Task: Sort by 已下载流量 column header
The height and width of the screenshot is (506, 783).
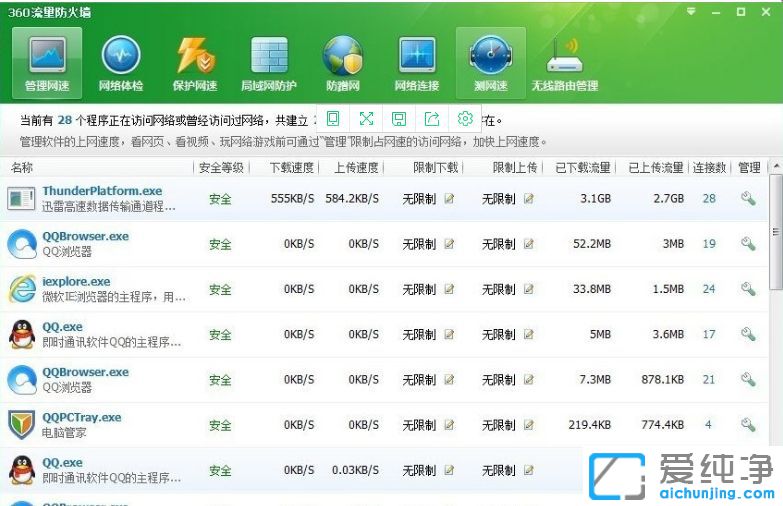Action: 583,168
